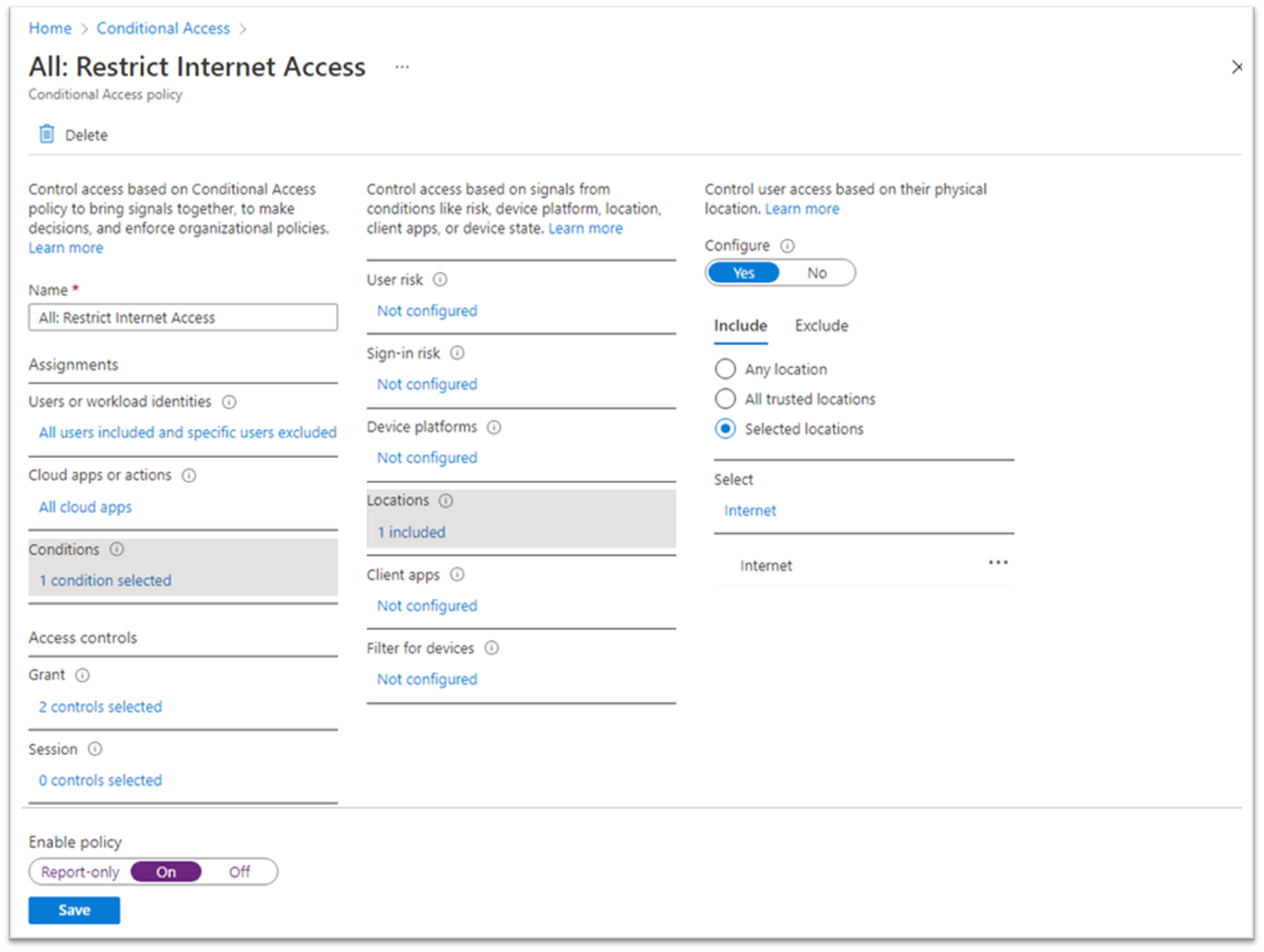Open the three-dot menu for Internet location
The image size is (1264, 952).
pyautogui.click(x=997, y=563)
